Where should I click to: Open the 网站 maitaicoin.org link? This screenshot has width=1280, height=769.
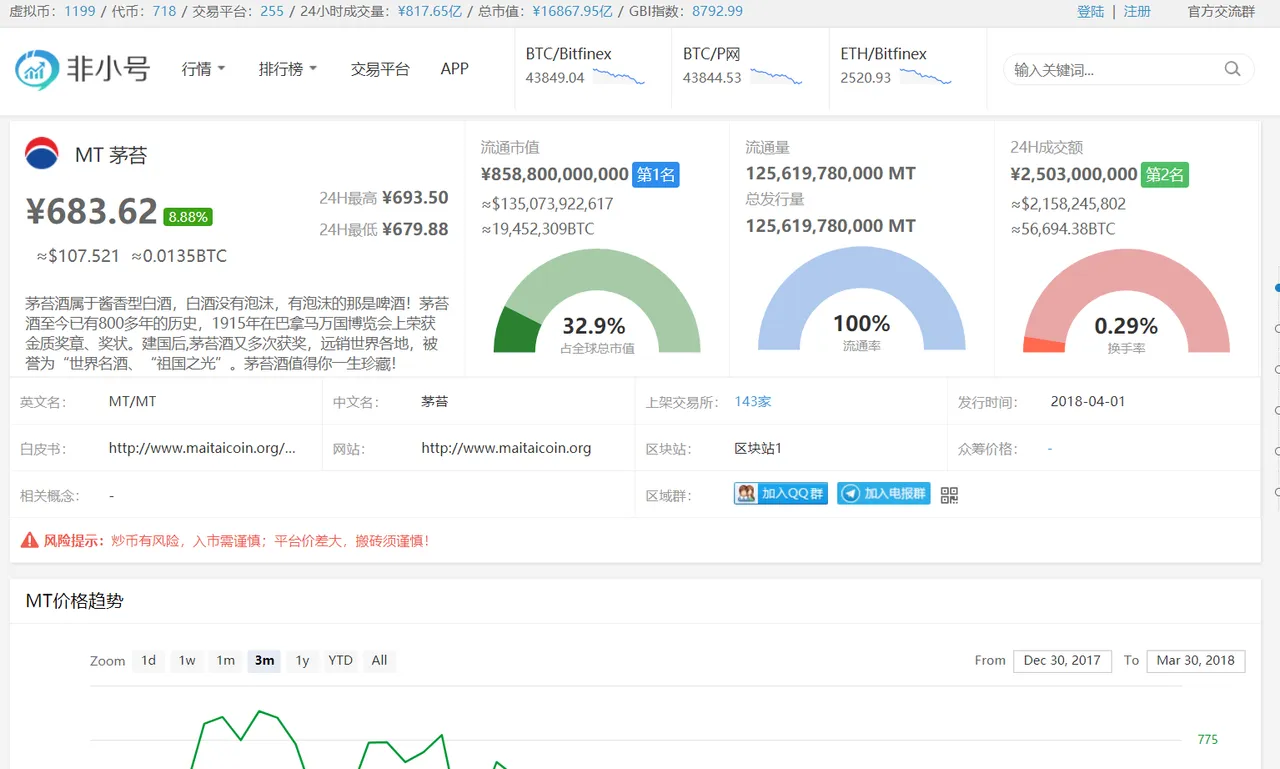pos(506,448)
